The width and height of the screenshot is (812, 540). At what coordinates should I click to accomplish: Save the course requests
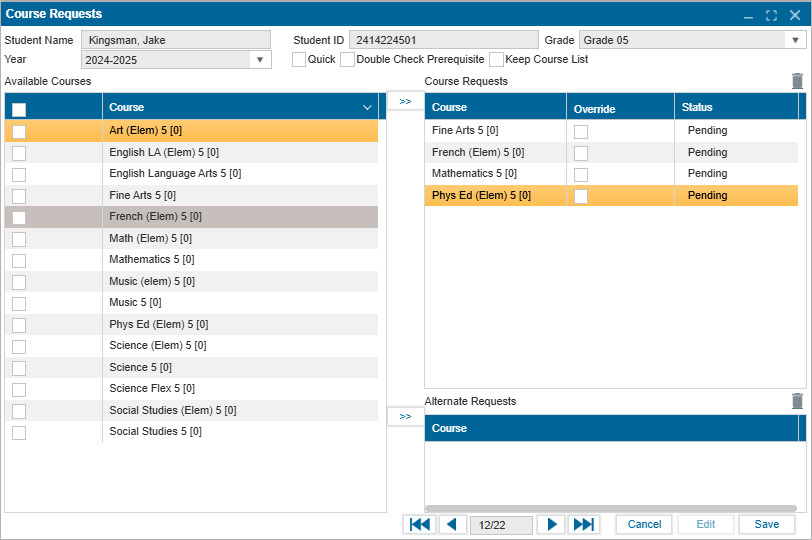[x=767, y=525]
